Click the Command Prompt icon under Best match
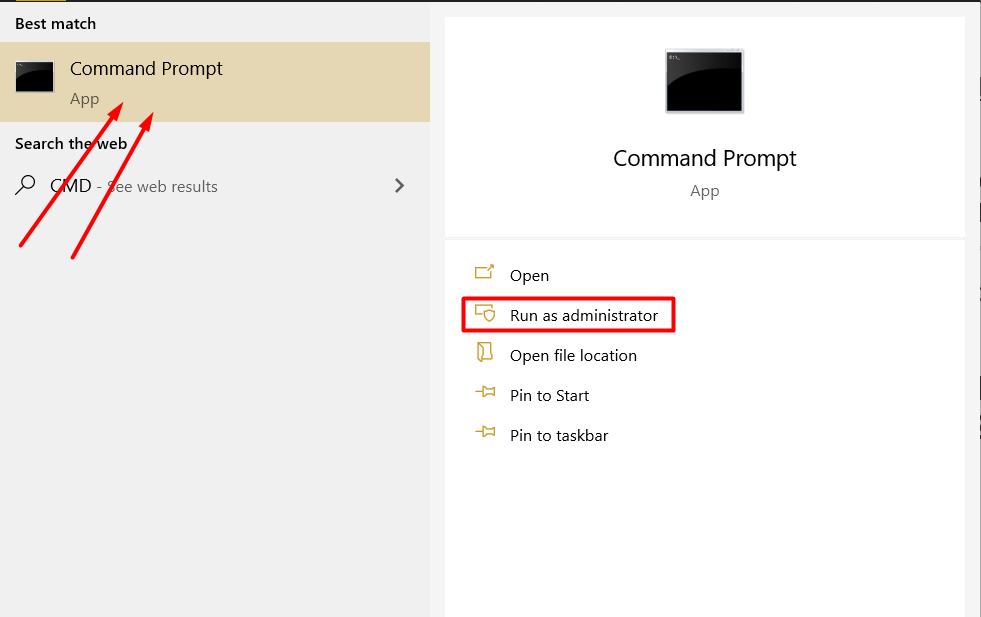981x617 pixels. [x=35, y=78]
